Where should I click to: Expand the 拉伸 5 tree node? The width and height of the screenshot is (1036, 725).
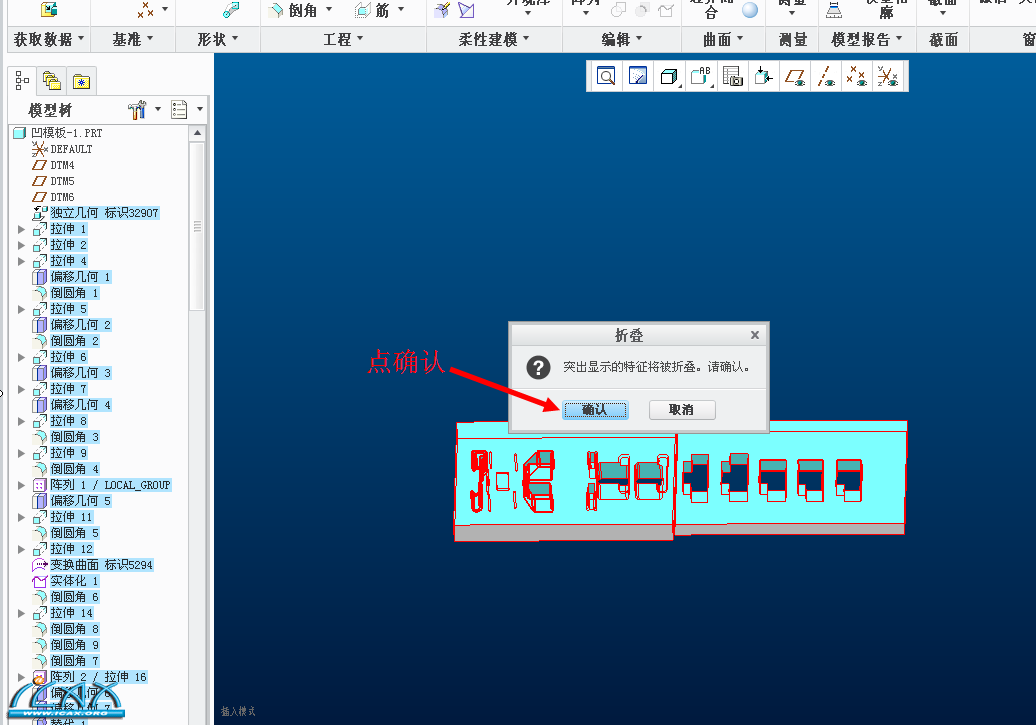pyautogui.click(x=21, y=309)
